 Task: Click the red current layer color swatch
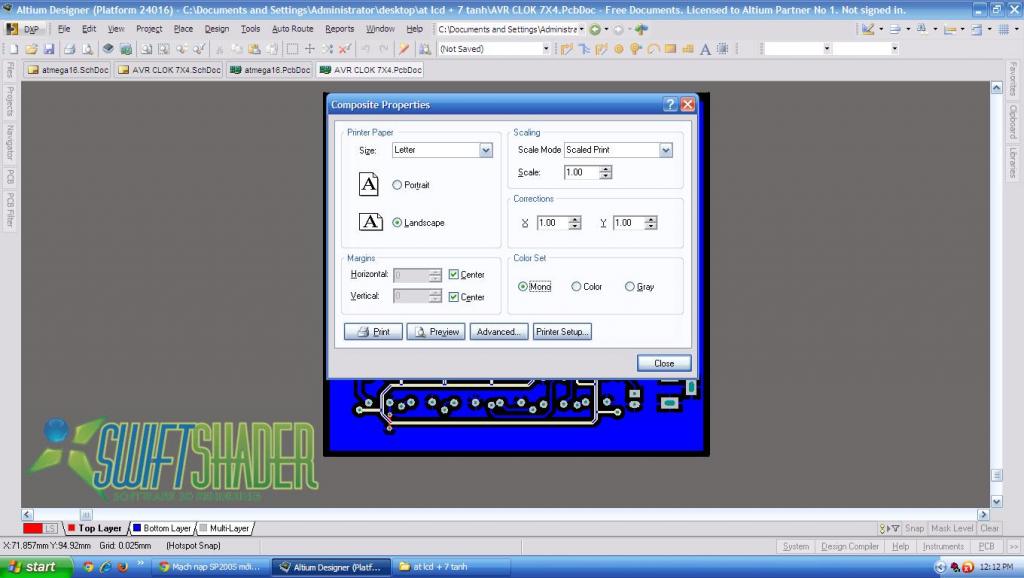32,528
